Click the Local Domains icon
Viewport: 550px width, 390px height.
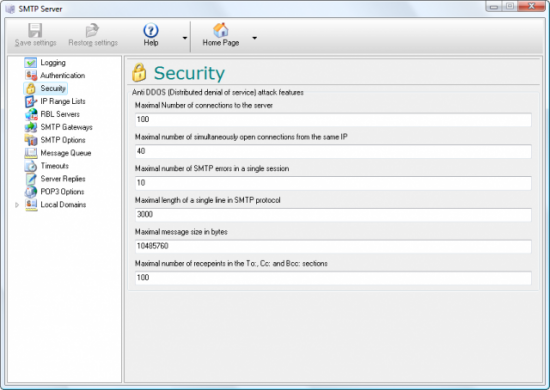click(x=31, y=205)
